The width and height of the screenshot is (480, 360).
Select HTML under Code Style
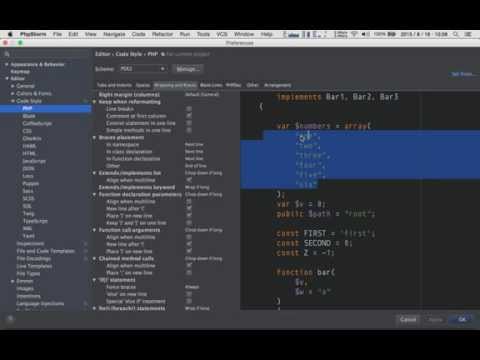coord(29,153)
